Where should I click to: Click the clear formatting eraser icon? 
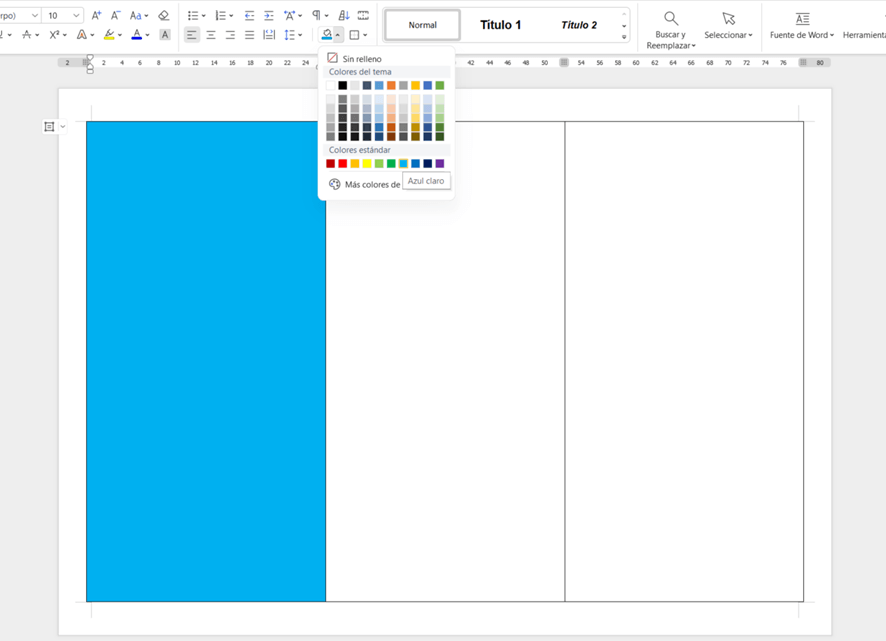pyautogui.click(x=164, y=15)
